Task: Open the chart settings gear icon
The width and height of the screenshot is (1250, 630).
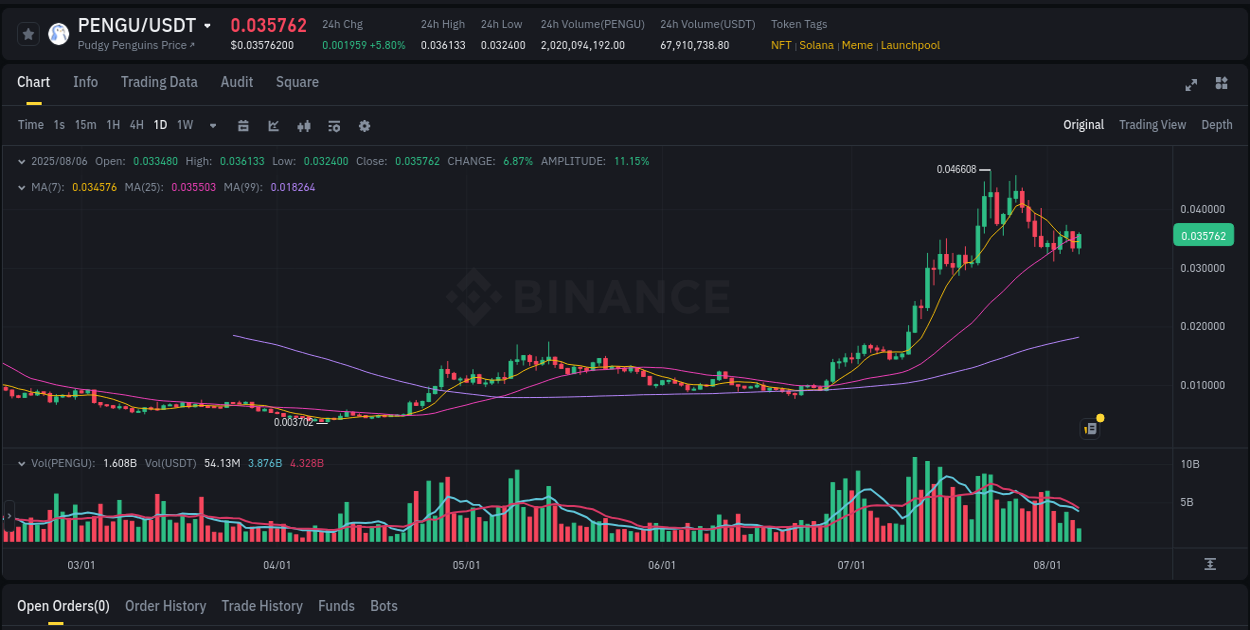Action: pos(364,126)
